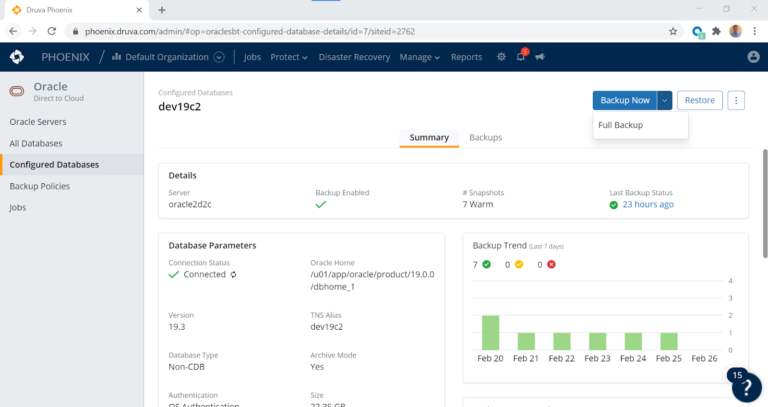Screen dimensions: 768x407
Task: Click the announcements megaphone icon
Action: pyautogui.click(x=540, y=57)
